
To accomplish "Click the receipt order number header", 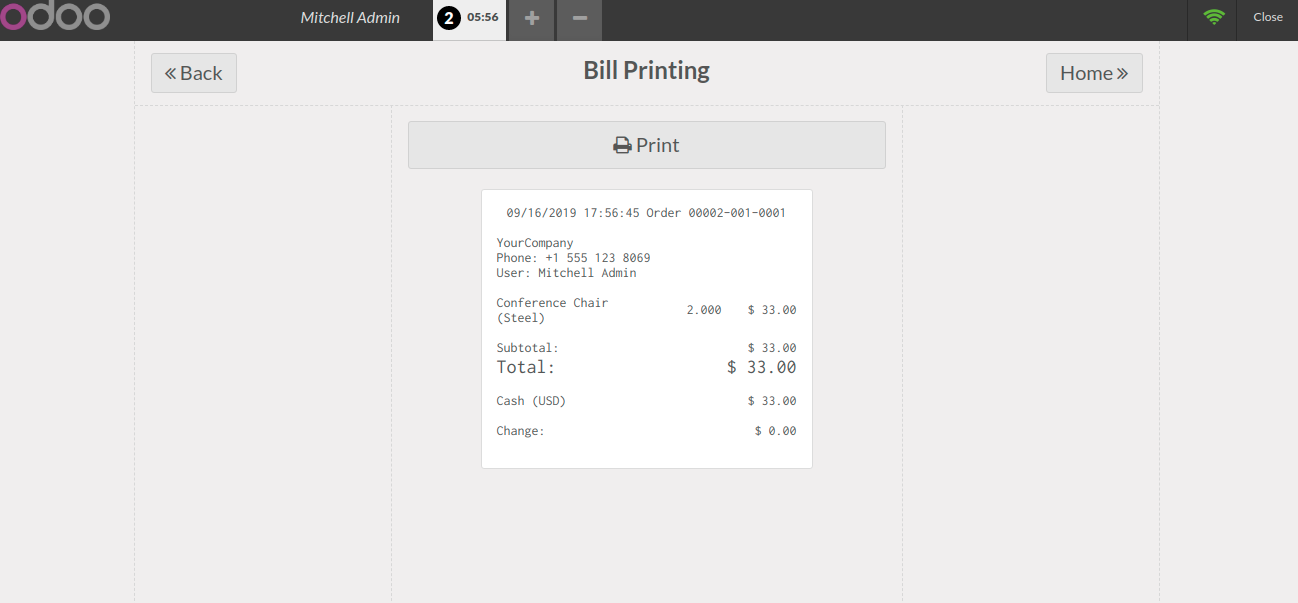I will (x=646, y=213).
